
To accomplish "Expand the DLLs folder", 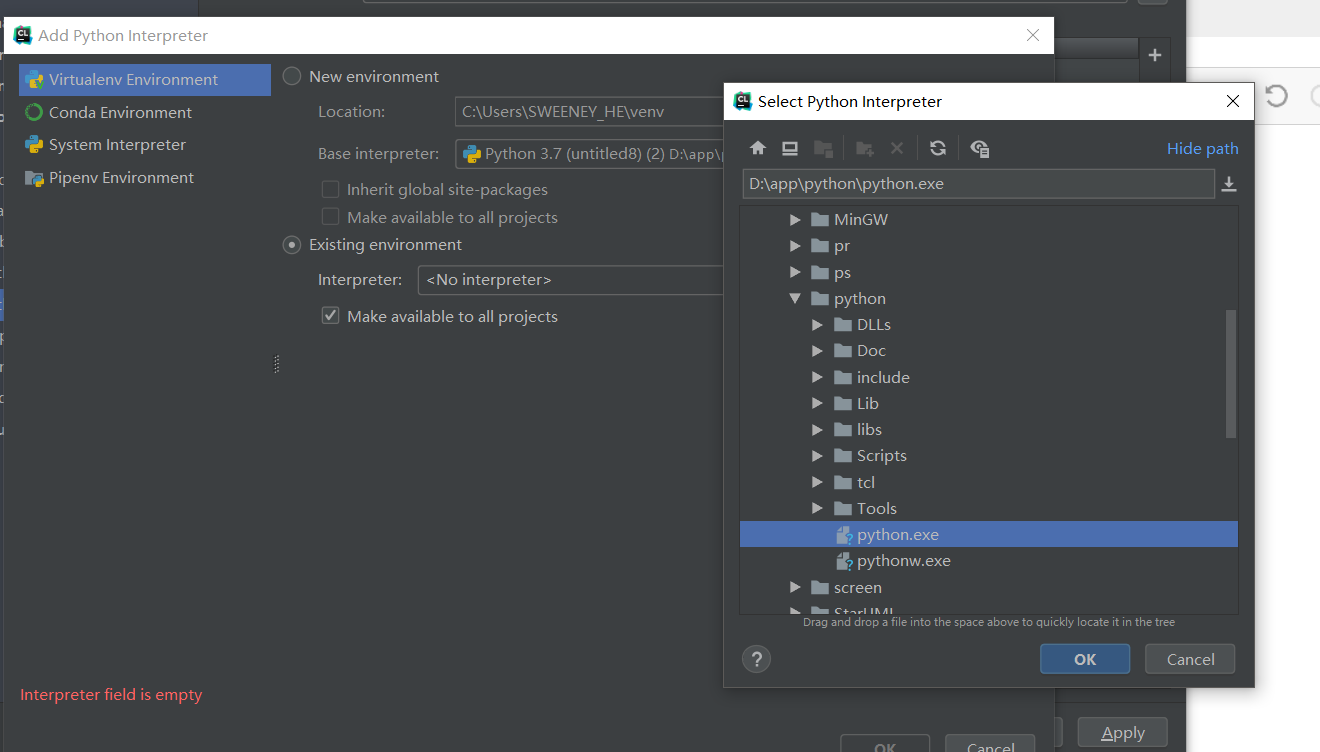I will (x=817, y=325).
